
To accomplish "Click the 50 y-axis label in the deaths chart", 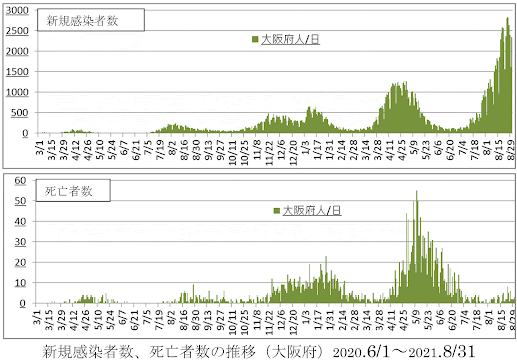I will (20, 201).
